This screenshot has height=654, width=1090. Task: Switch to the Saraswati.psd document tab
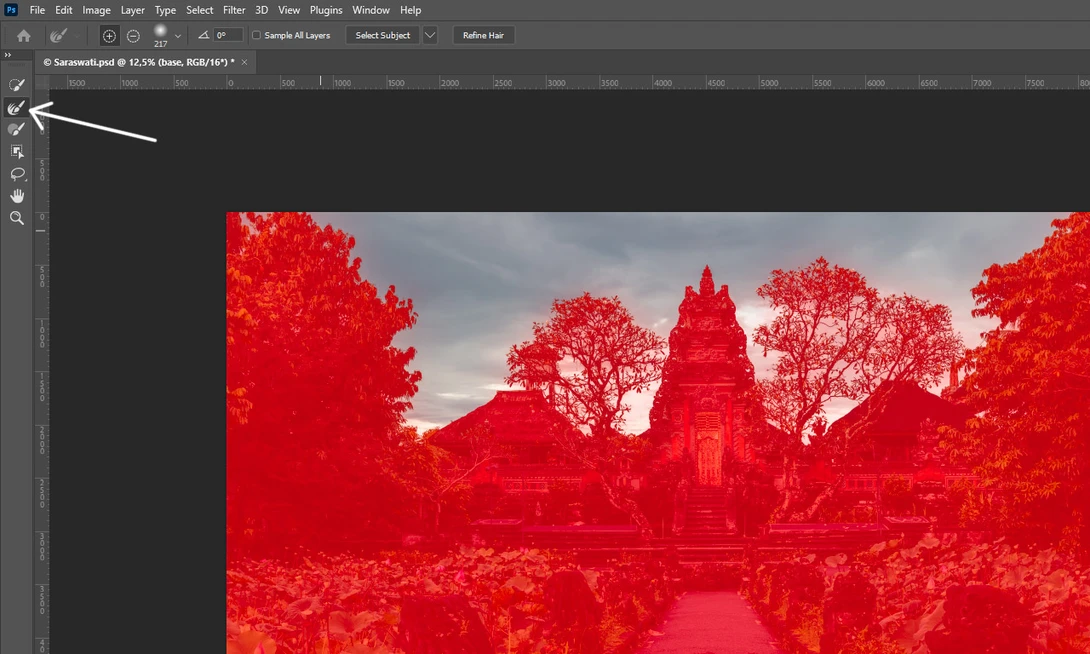[140, 61]
